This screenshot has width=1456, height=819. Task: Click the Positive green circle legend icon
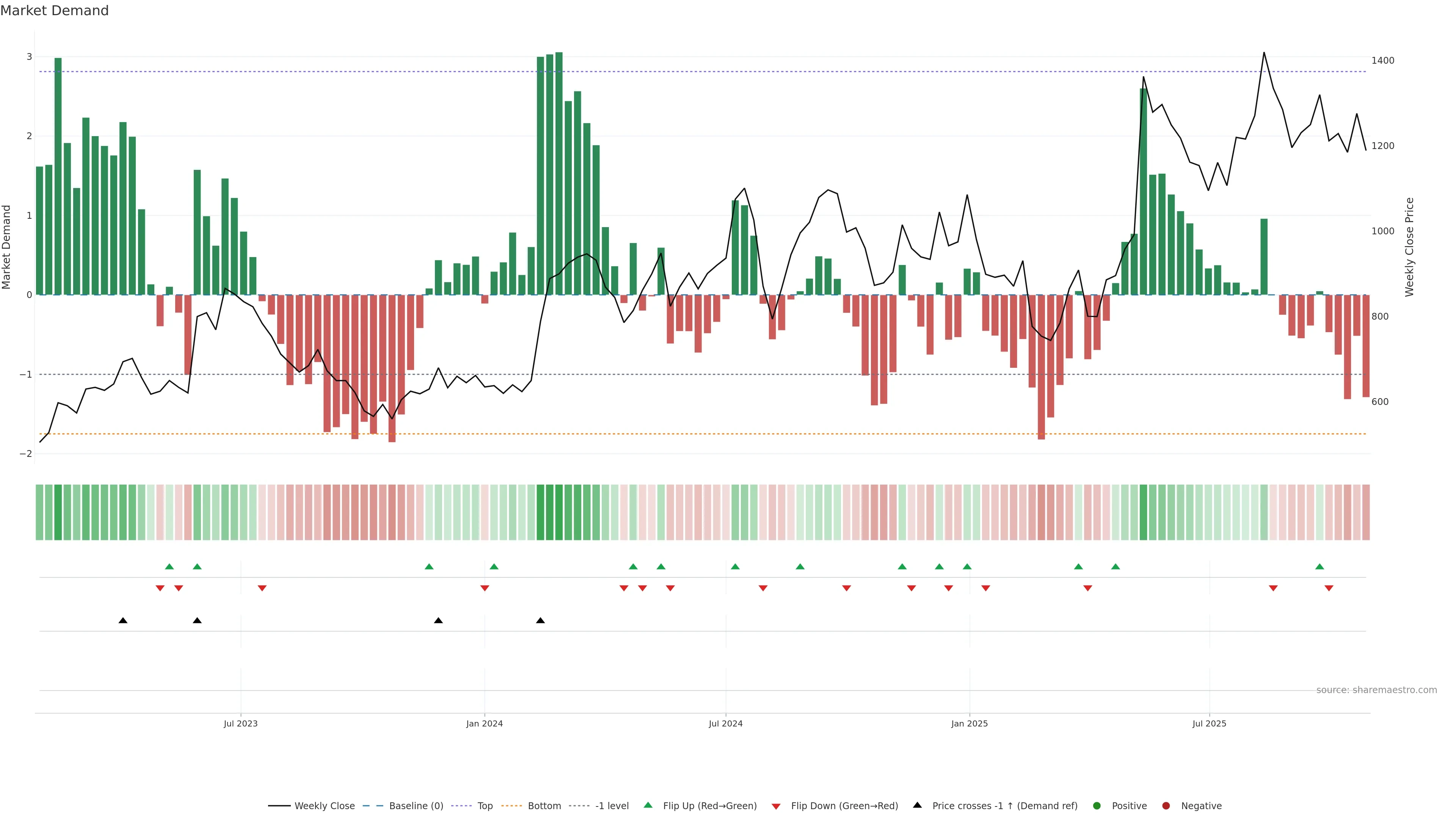1097,806
